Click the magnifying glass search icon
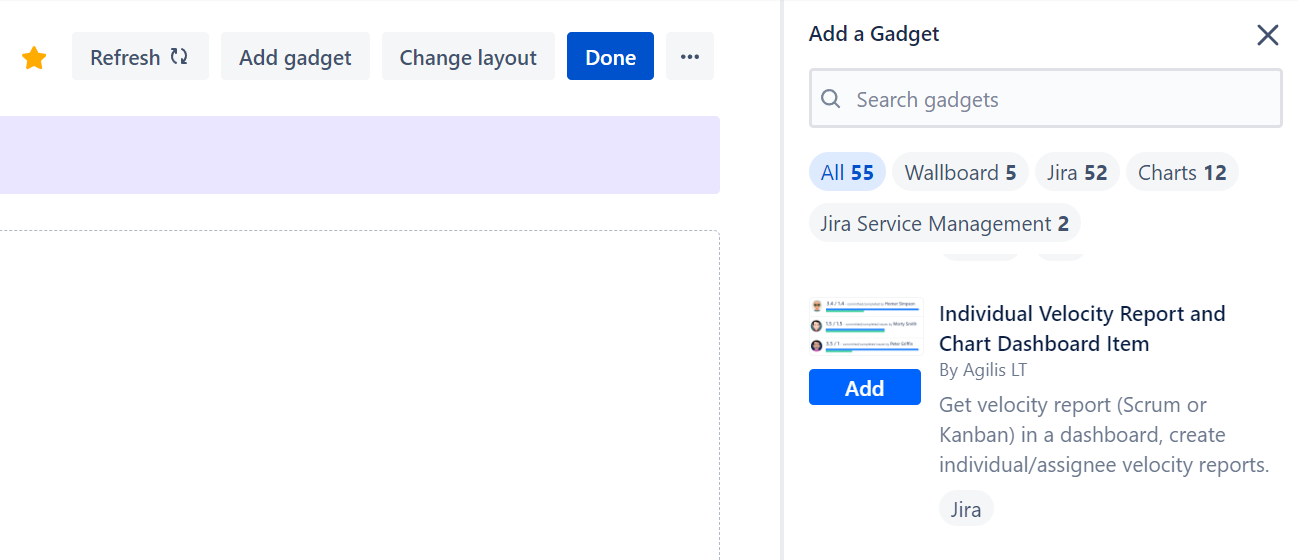The width and height of the screenshot is (1298, 560). tap(830, 99)
